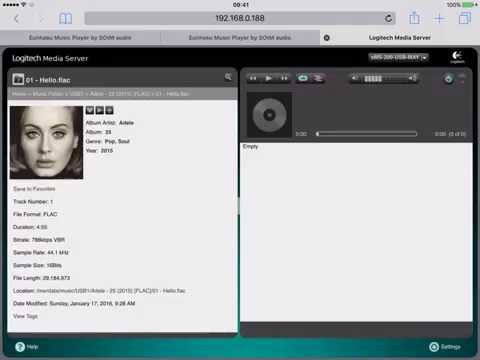
Task: Show all open Safari tabs
Action: point(465,18)
